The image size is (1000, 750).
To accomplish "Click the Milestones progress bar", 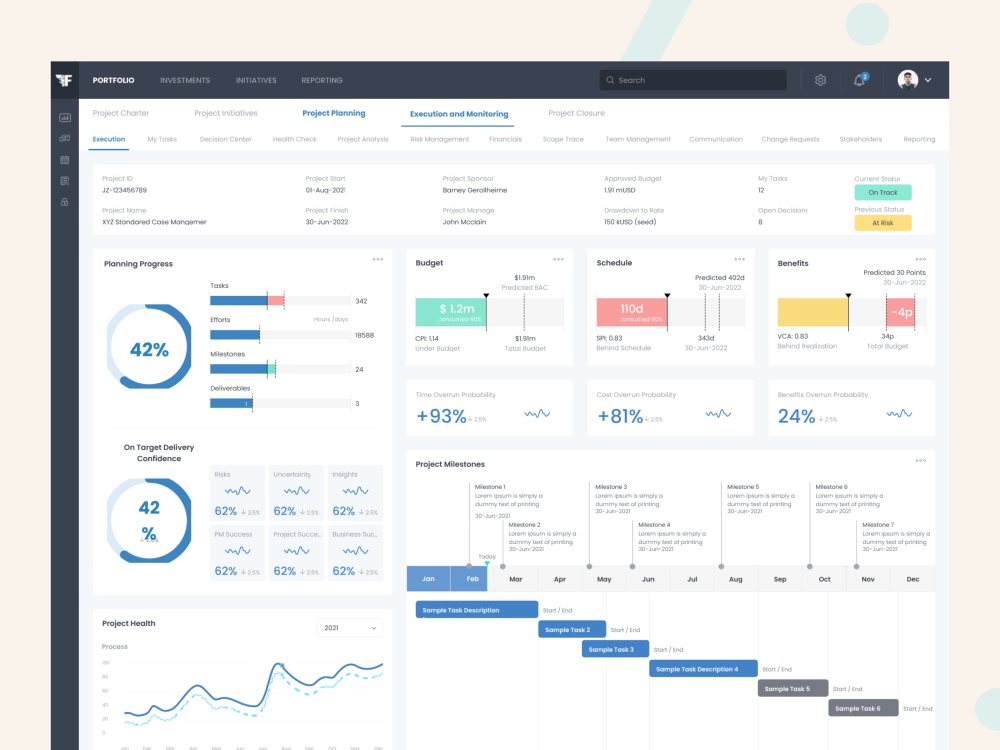I will click(281, 369).
